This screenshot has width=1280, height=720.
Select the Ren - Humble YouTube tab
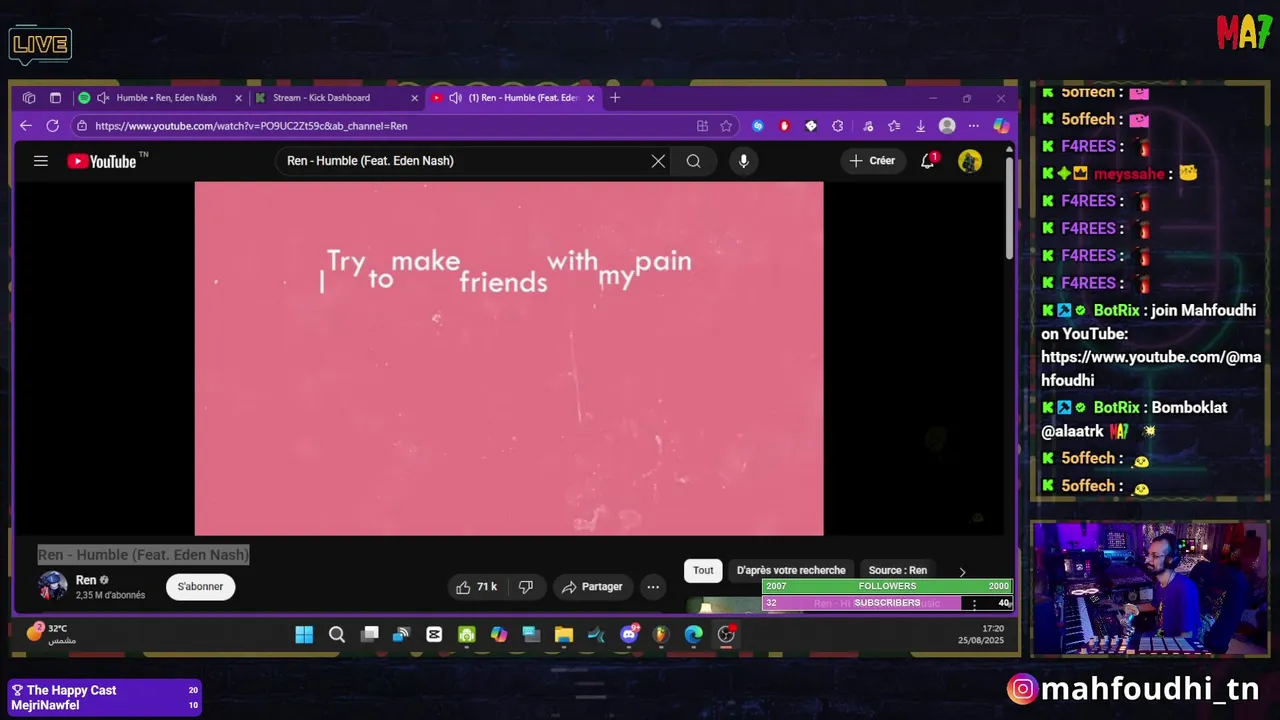click(513, 98)
